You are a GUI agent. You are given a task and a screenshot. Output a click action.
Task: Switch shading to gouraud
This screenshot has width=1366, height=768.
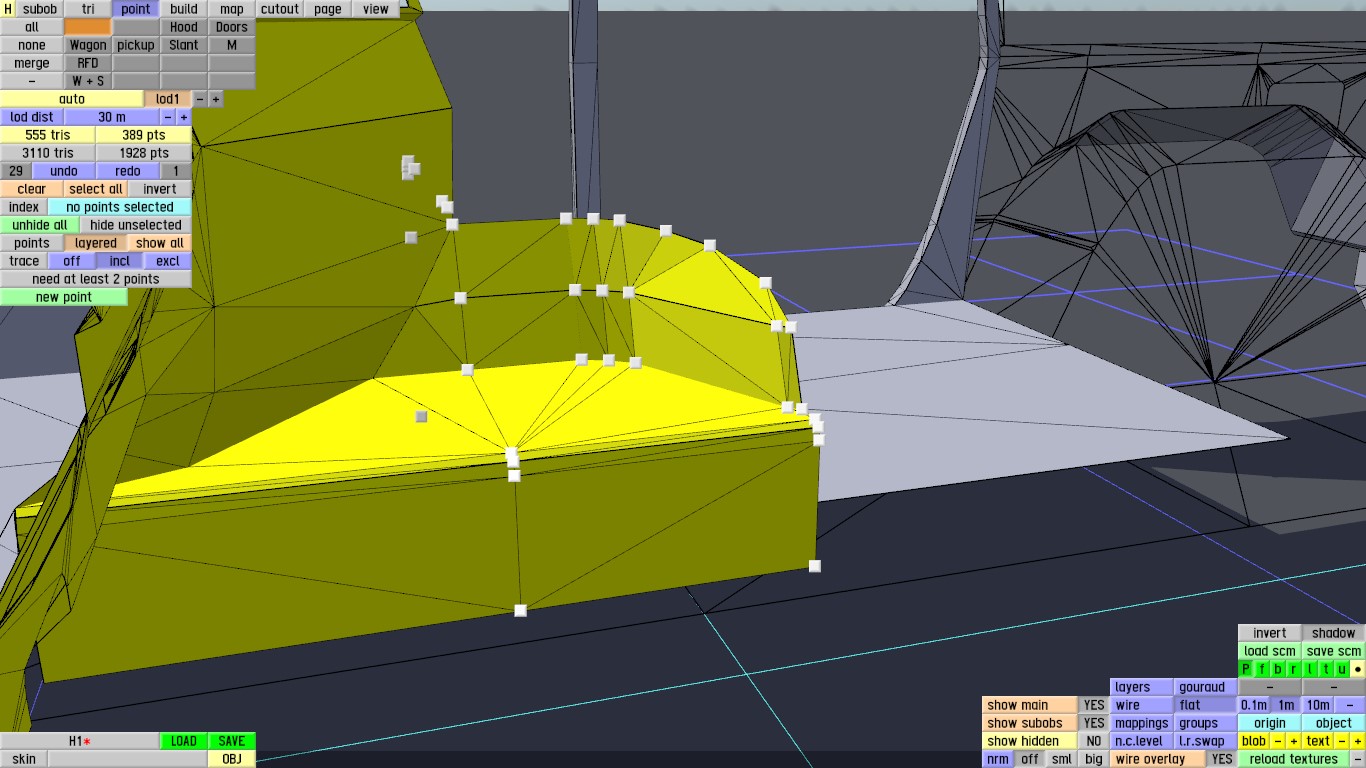coord(1205,687)
